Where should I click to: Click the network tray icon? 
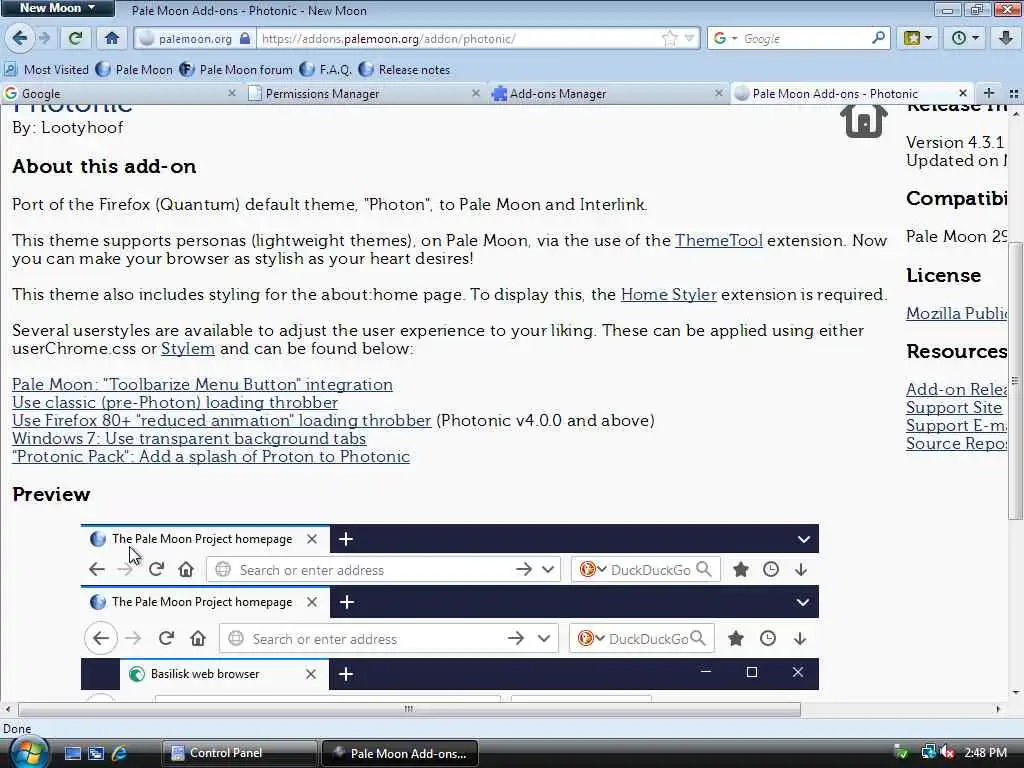point(928,752)
